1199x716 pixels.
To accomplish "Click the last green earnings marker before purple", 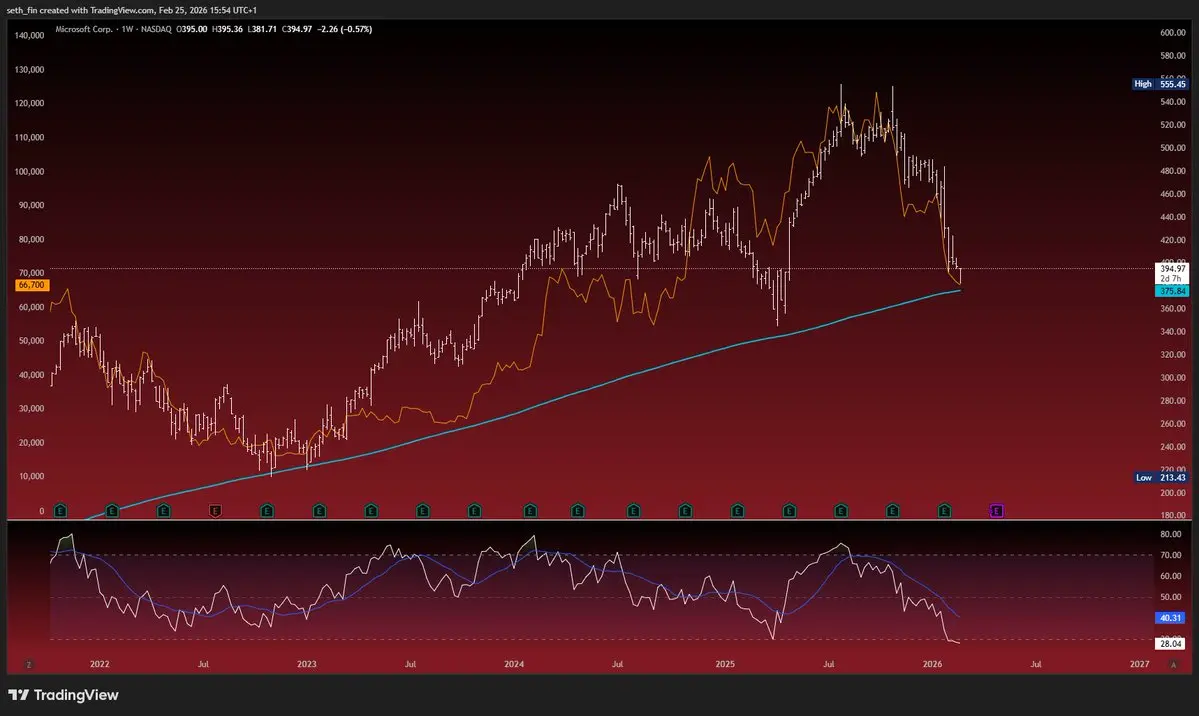I will point(944,511).
